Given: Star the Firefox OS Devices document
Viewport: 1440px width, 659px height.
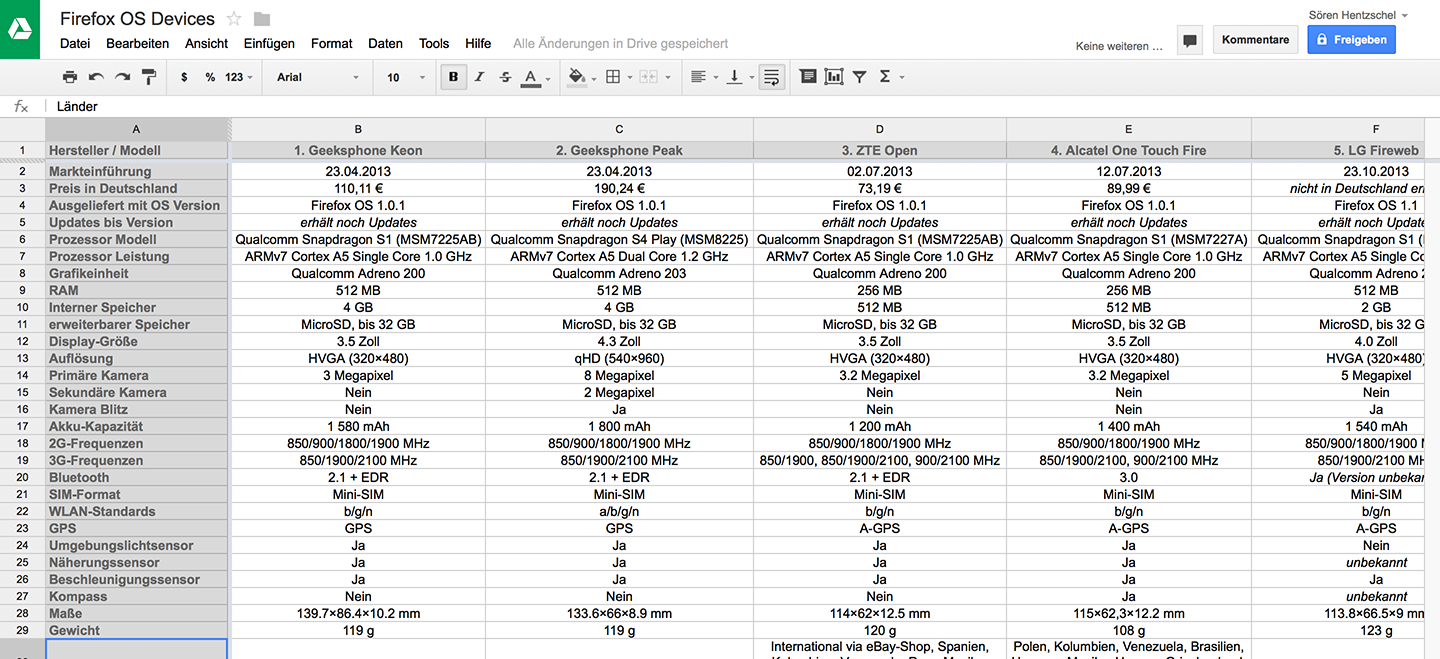Looking at the screenshot, I should pos(234,19).
